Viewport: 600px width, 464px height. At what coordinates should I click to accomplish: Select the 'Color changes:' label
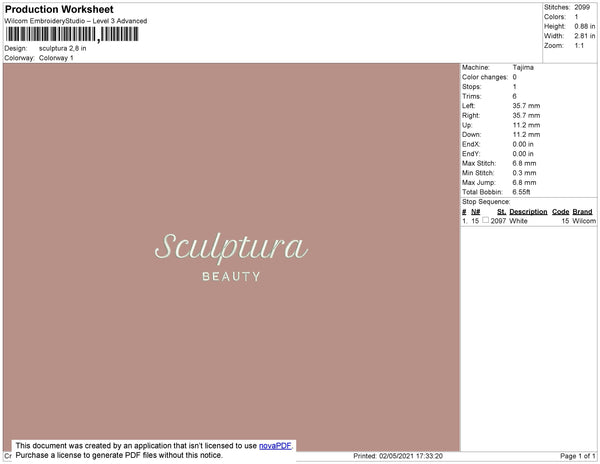[485, 77]
